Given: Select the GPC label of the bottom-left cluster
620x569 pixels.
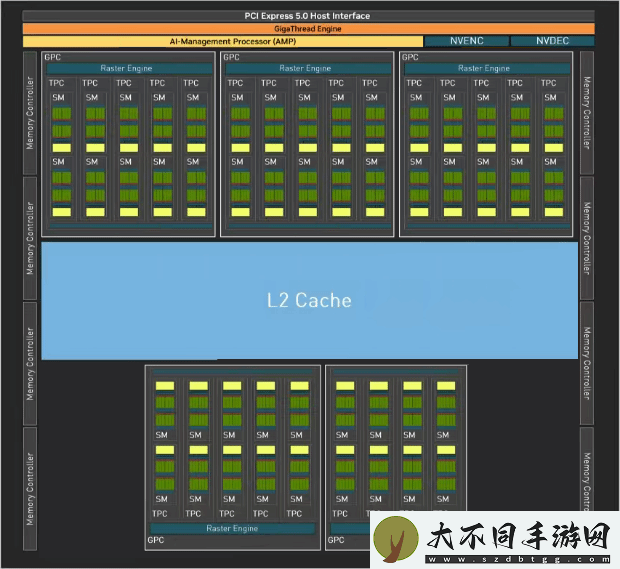Looking at the screenshot, I should tap(156, 540).
